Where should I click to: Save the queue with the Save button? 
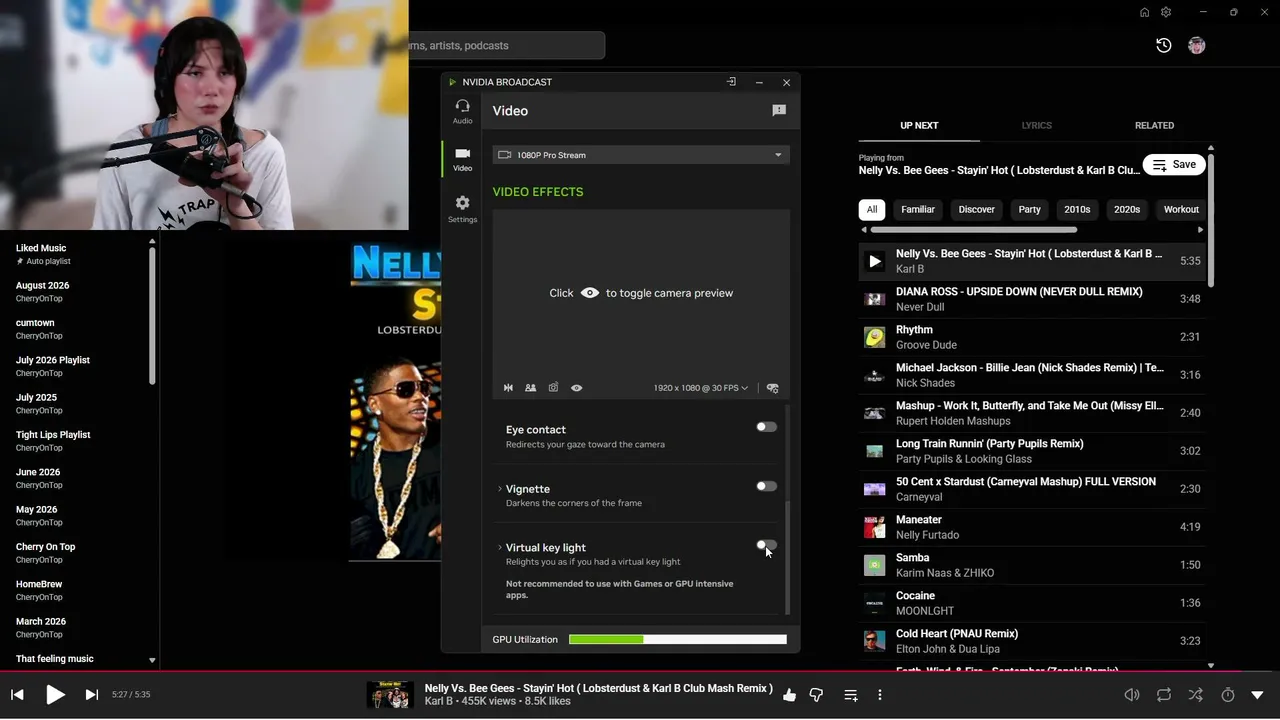click(1174, 165)
